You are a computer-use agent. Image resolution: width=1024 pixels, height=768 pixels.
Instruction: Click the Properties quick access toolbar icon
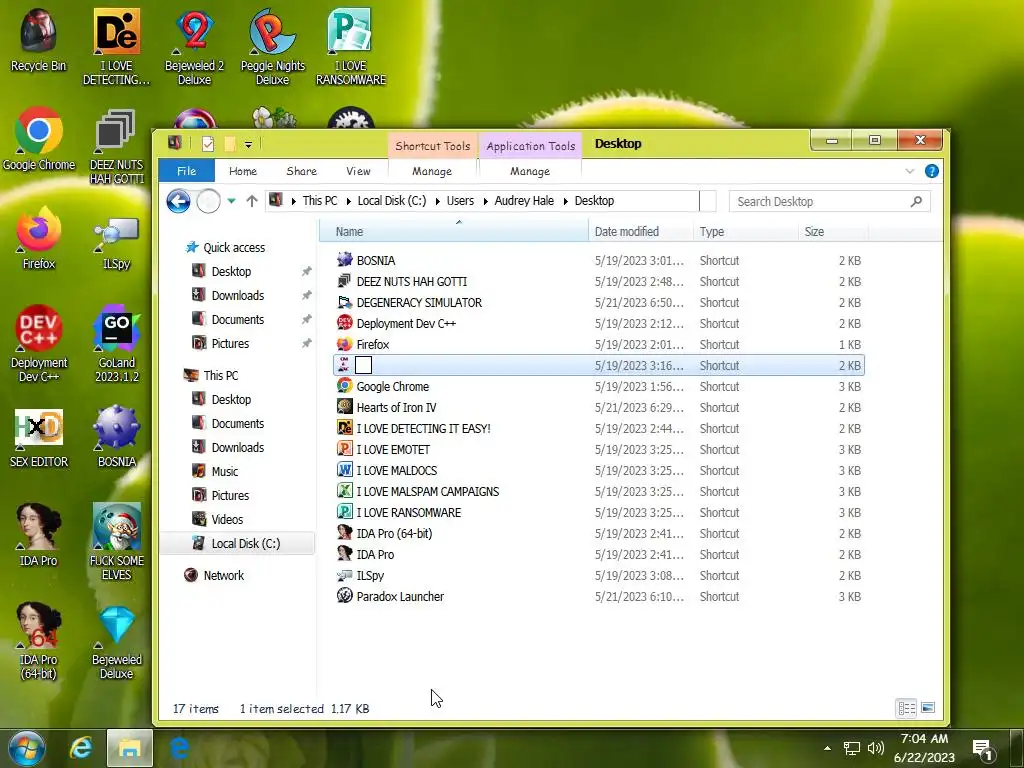pos(208,144)
